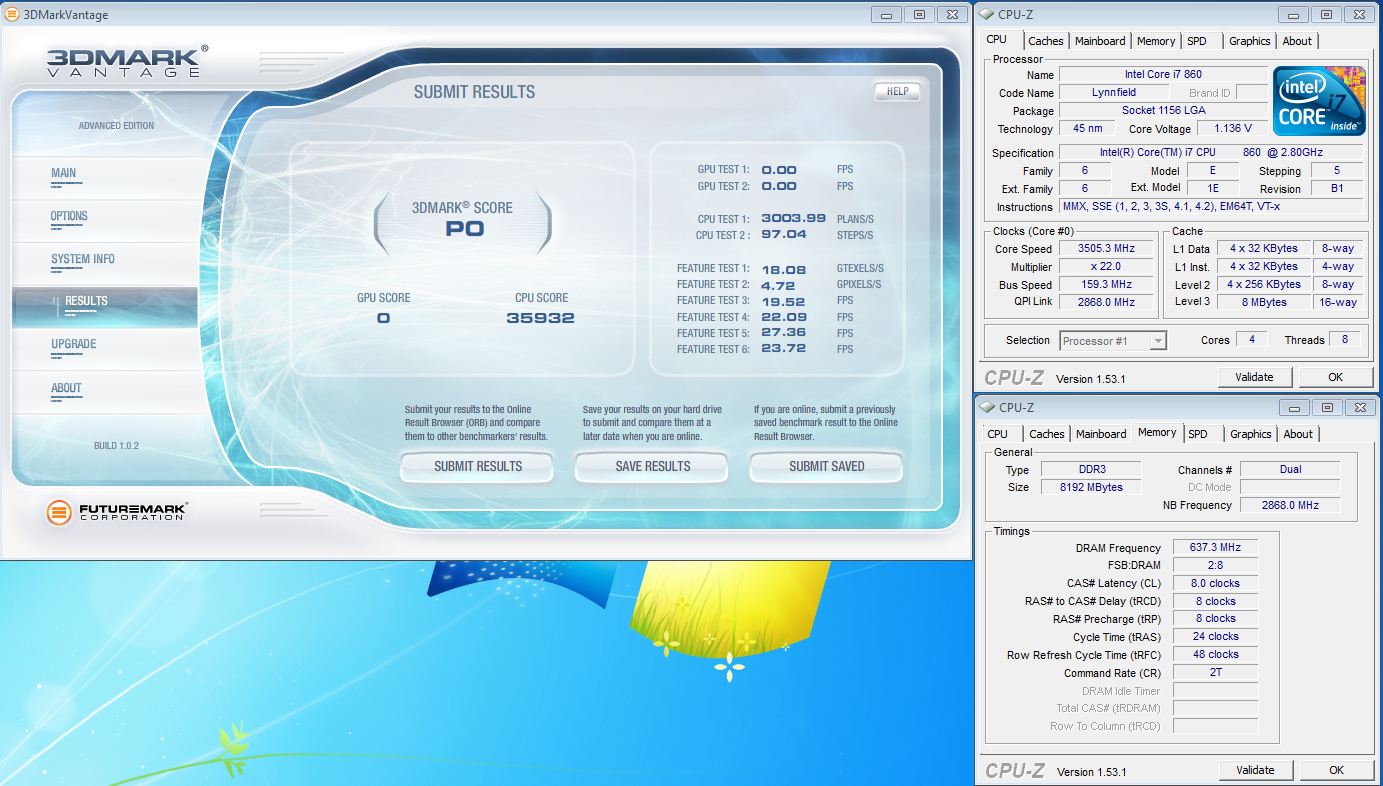Click OK in top CPU-Z window
Image resolution: width=1383 pixels, height=786 pixels.
pyautogui.click(x=1335, y=377)
